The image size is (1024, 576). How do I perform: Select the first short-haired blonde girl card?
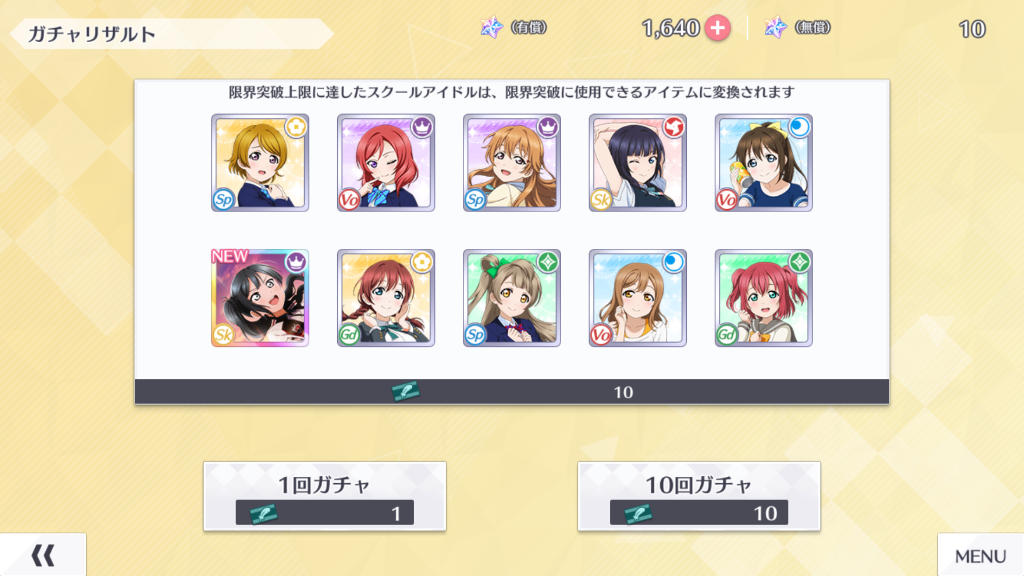tap(260, 163)
